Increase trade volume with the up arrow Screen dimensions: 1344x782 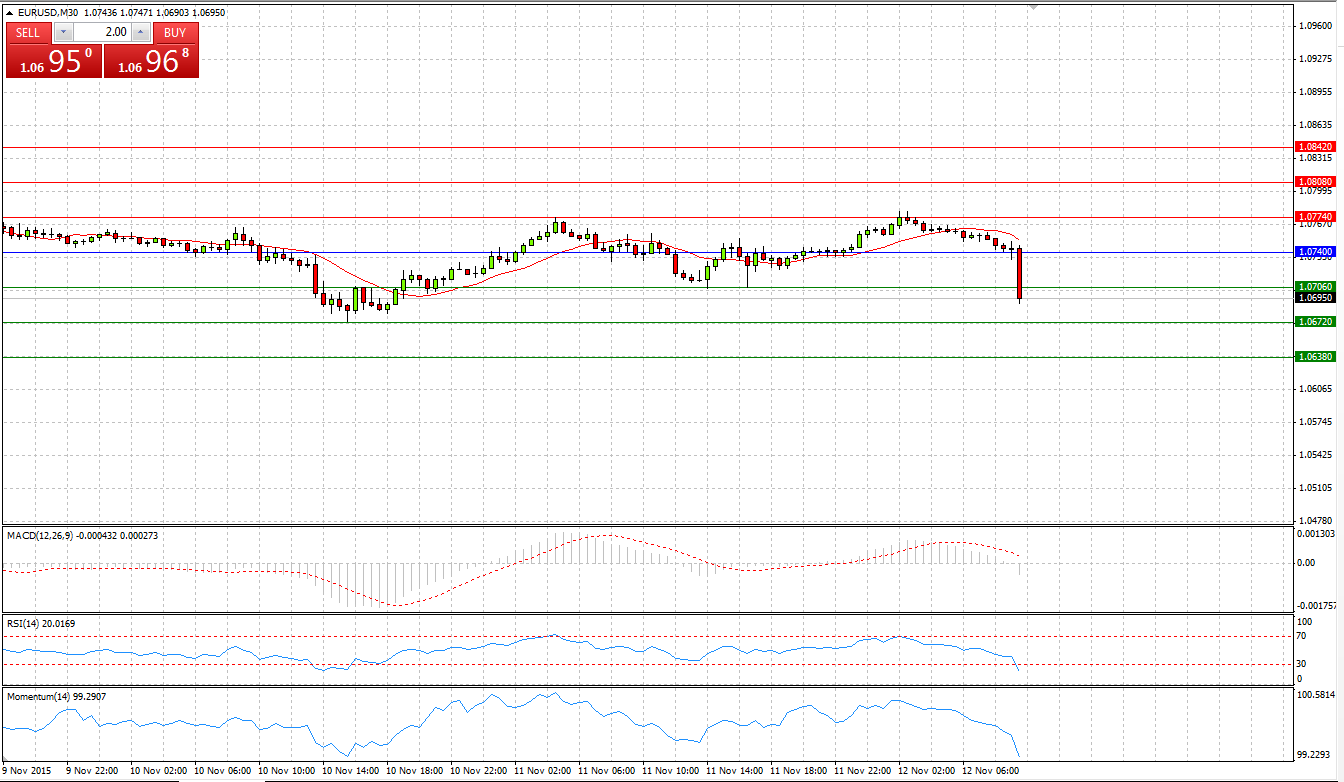pyautogui.click(x=141, y=32)
